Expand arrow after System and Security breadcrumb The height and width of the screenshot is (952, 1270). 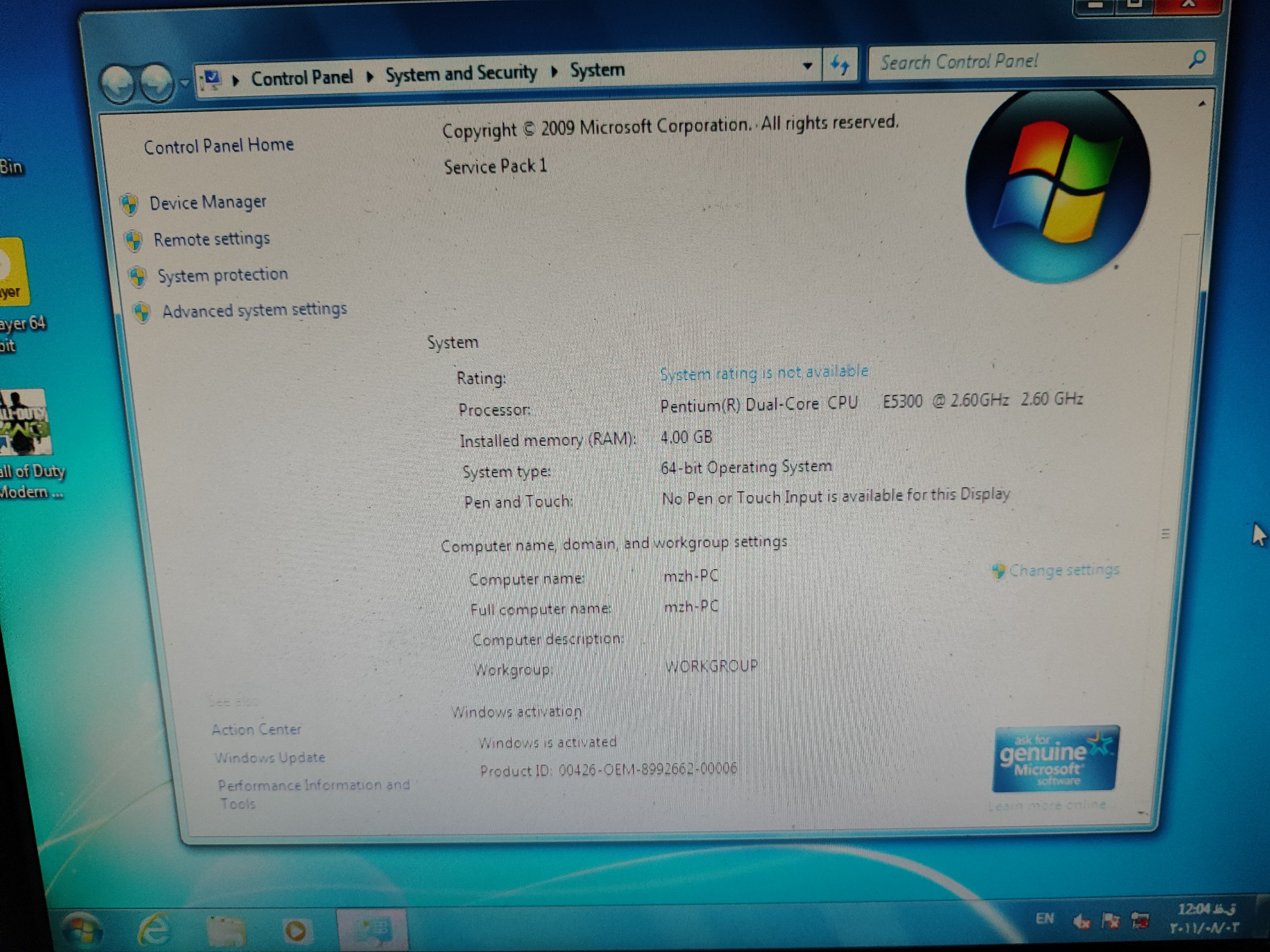point(554,72)
